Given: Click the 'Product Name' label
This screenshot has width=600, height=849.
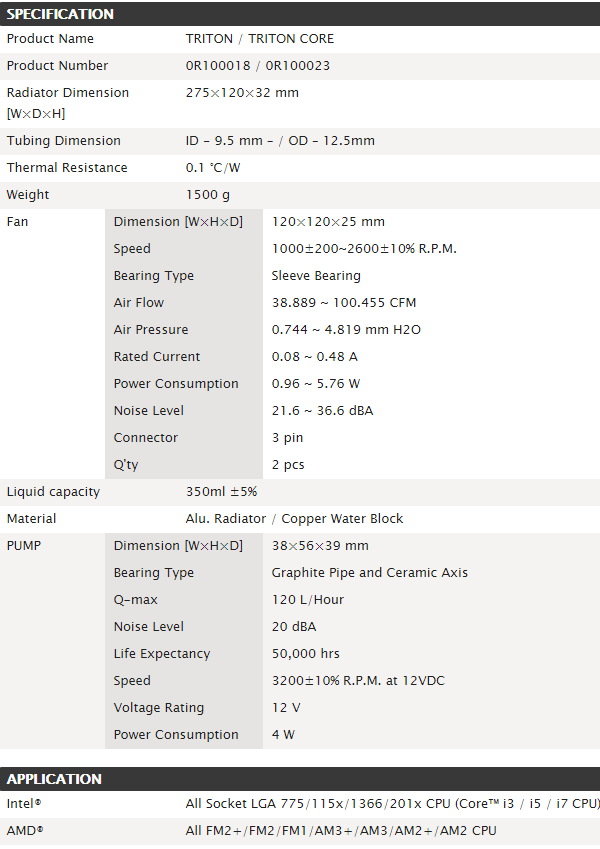Looking at the screenshot, I should click(x=50, y=39).
